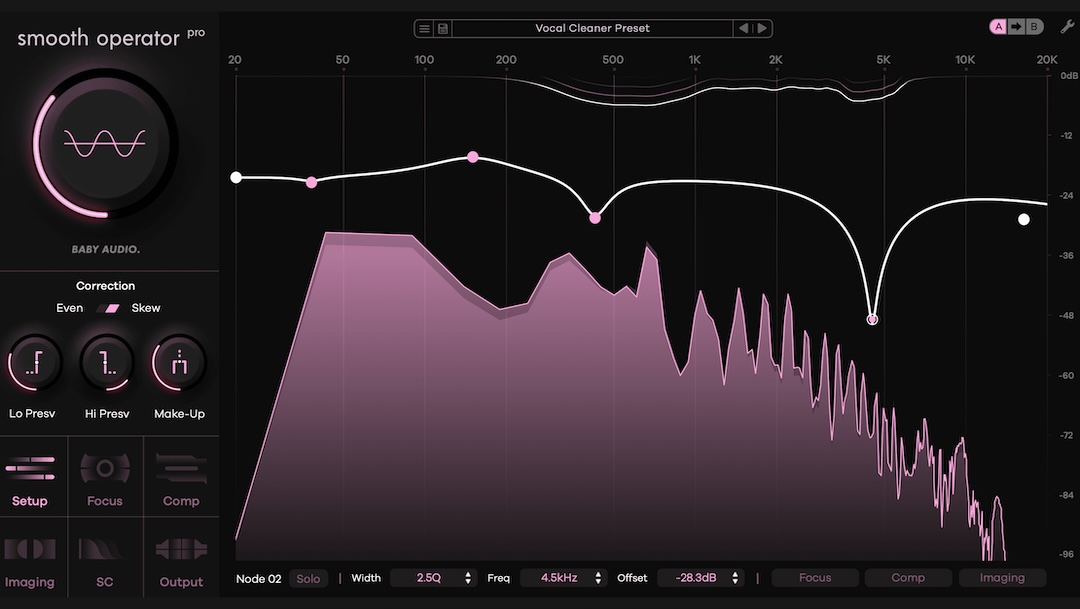
Task: Click the BABY AUDIO logo text
Action: (106, 249)
